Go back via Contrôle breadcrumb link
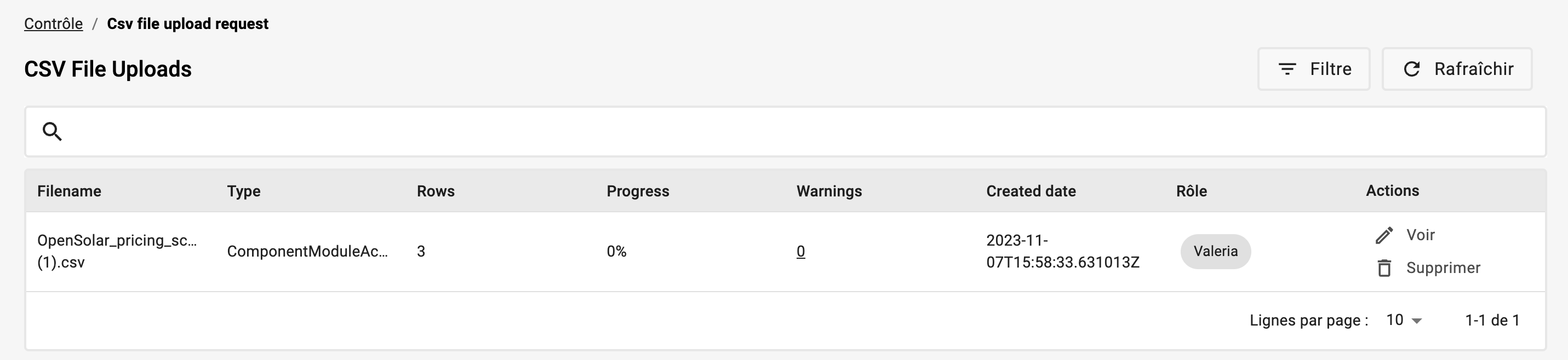Viewport: 1568px width, 360px height. pos(54,24)
